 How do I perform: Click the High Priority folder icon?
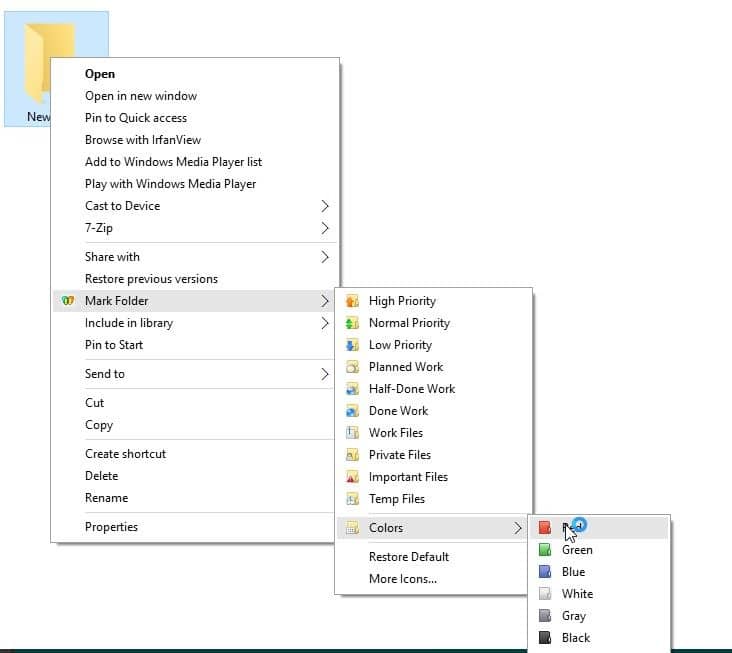pos(352,301)
